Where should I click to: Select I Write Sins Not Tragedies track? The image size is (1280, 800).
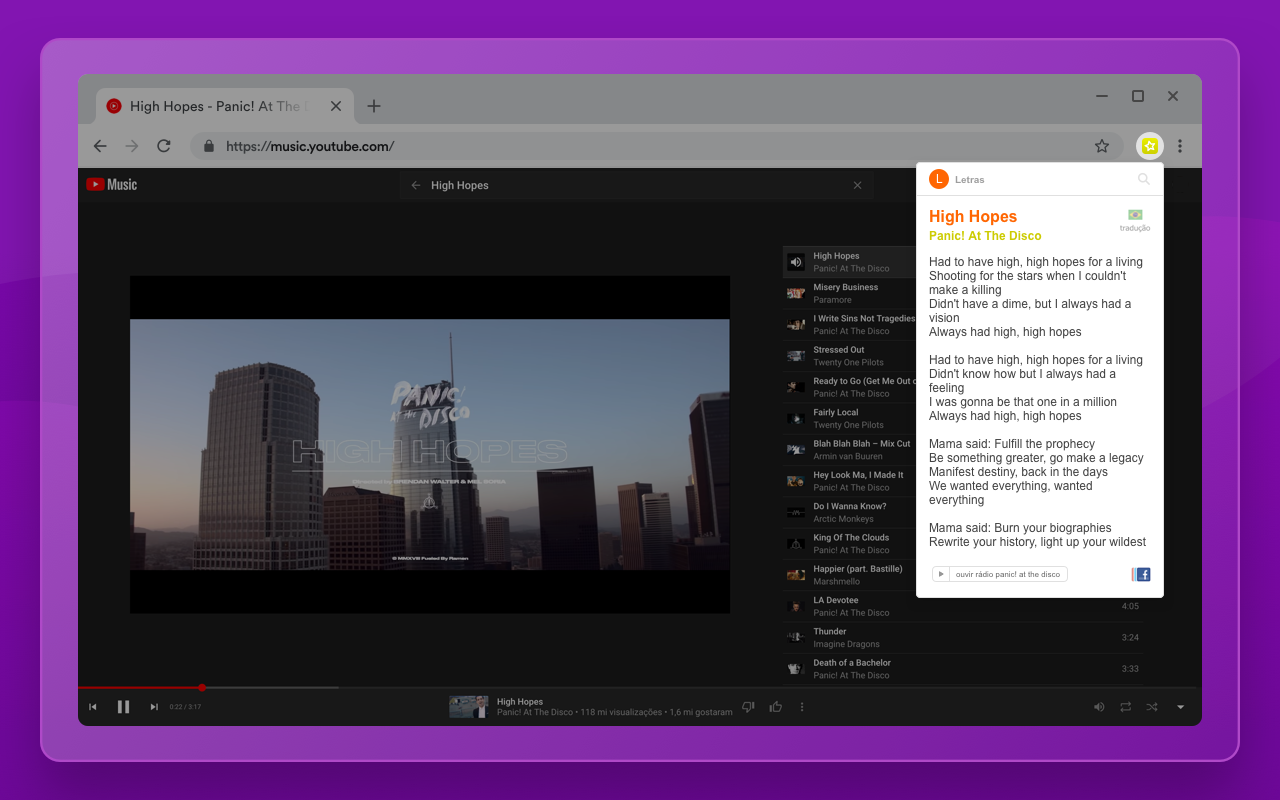pyautogui.click(x=849, y=324)
